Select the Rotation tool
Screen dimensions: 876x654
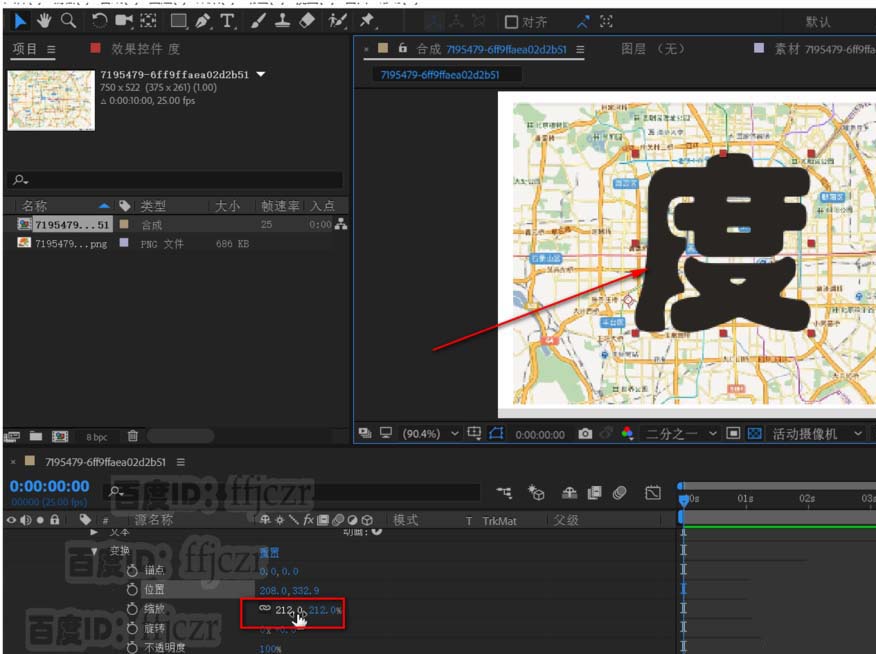(x=100, y=20)
